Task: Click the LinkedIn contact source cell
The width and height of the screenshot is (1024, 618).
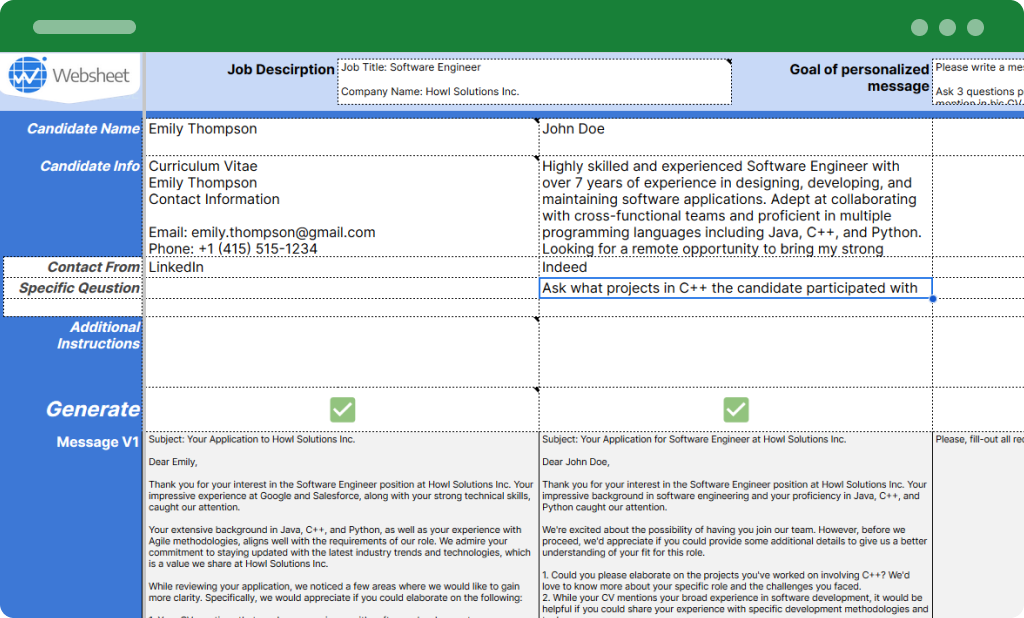Action: (342, 267)
